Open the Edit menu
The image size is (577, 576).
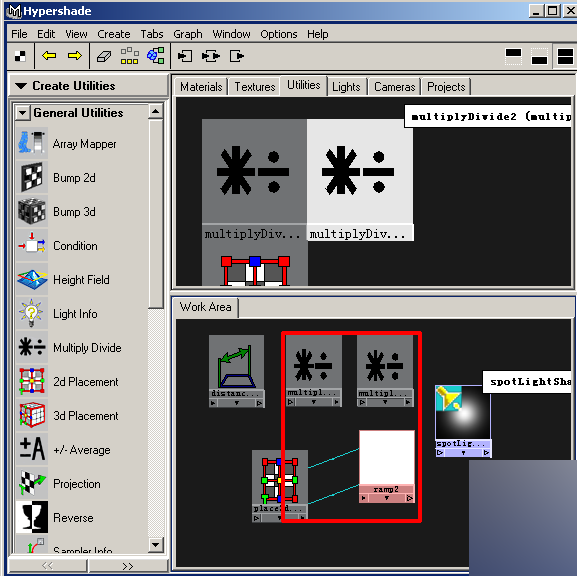(x=46, y=34)
